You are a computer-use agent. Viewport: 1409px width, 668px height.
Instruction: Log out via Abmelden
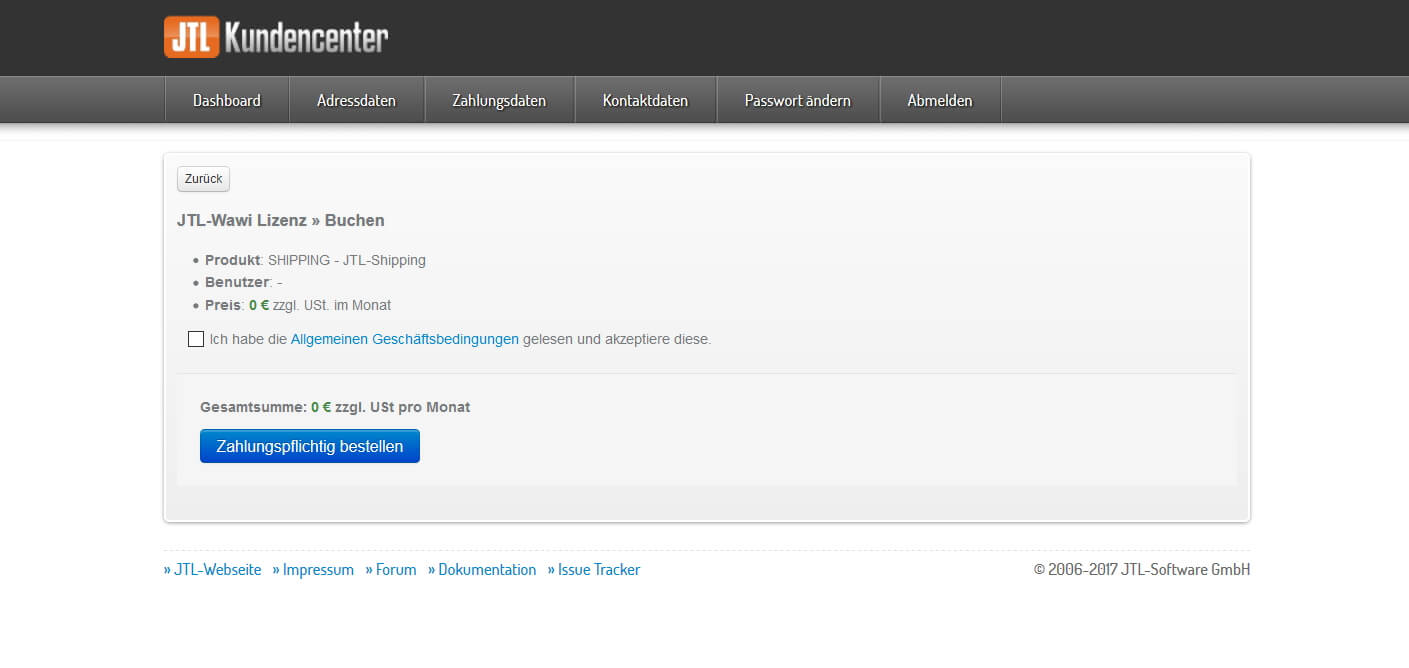tap(939, 100)
